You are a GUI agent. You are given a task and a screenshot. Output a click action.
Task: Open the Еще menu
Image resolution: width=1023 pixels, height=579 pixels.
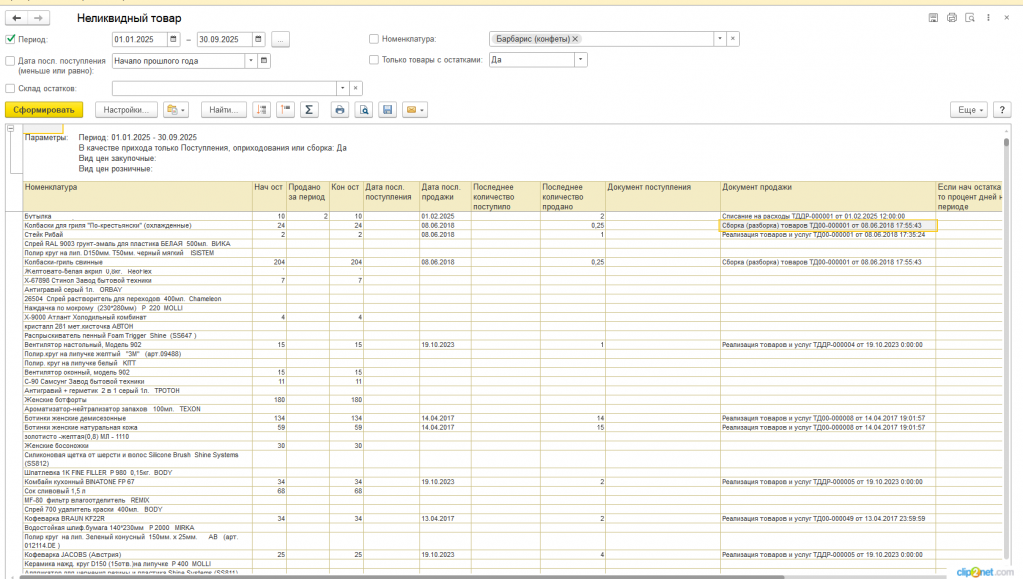tap(970, 110)
